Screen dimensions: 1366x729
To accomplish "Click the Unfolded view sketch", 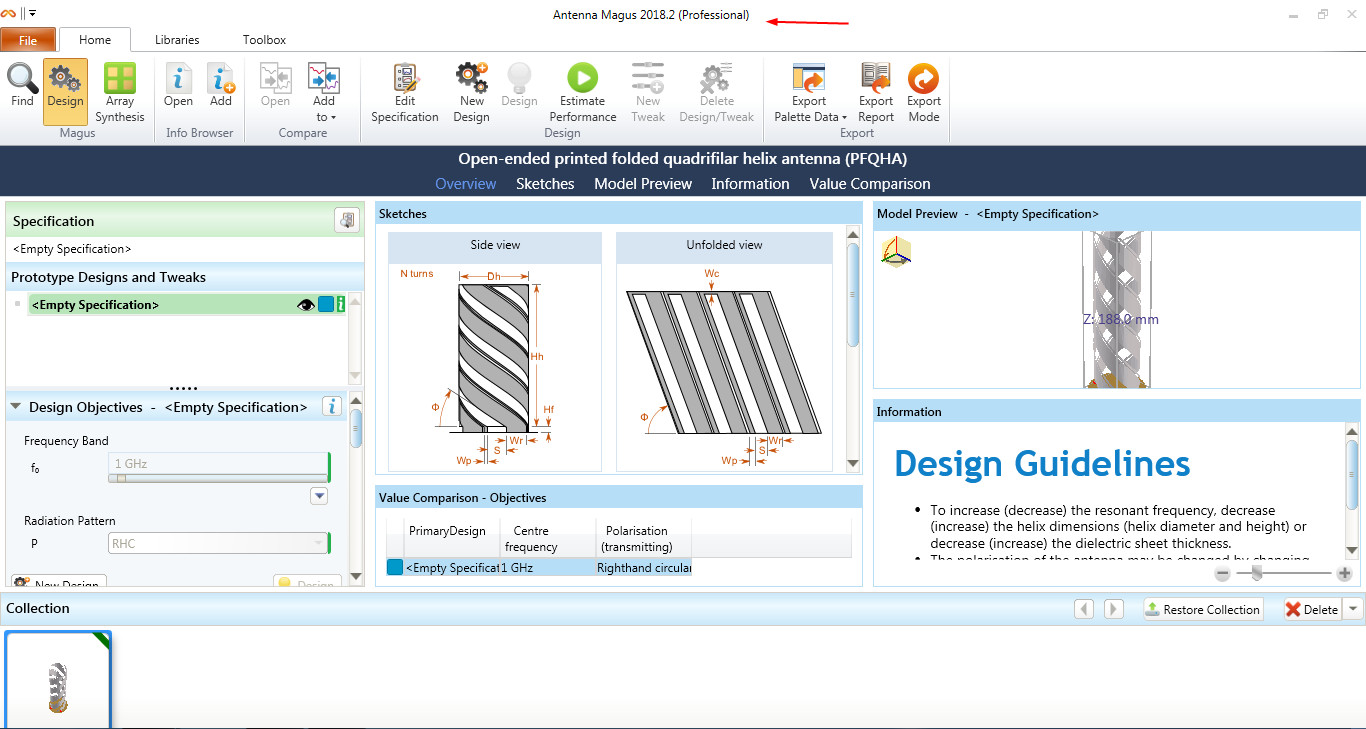I will 724,352.
